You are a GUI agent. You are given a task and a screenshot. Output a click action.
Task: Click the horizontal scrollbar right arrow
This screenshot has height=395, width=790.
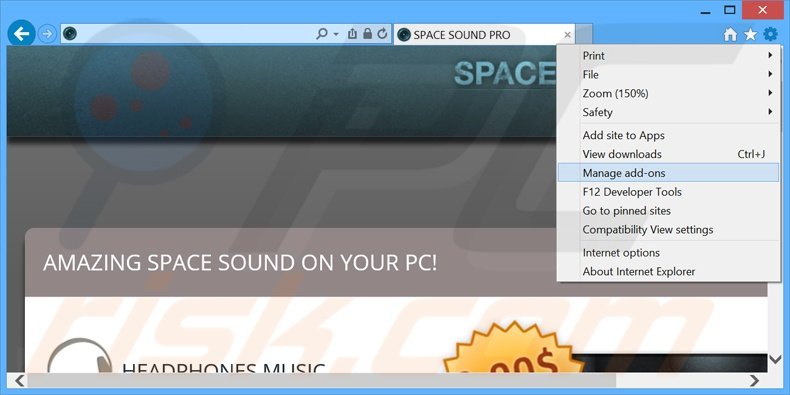[754, 380]
